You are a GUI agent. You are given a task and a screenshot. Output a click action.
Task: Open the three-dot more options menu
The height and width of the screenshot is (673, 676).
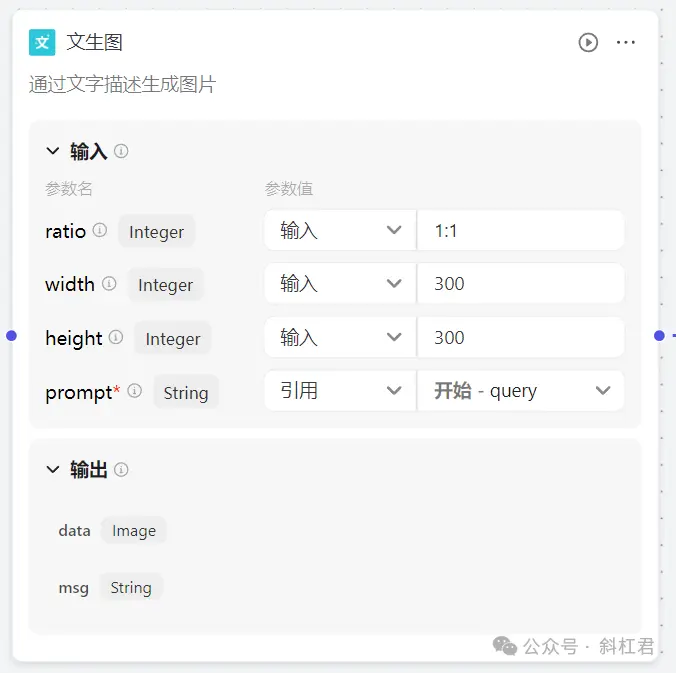tap(626, 42)
